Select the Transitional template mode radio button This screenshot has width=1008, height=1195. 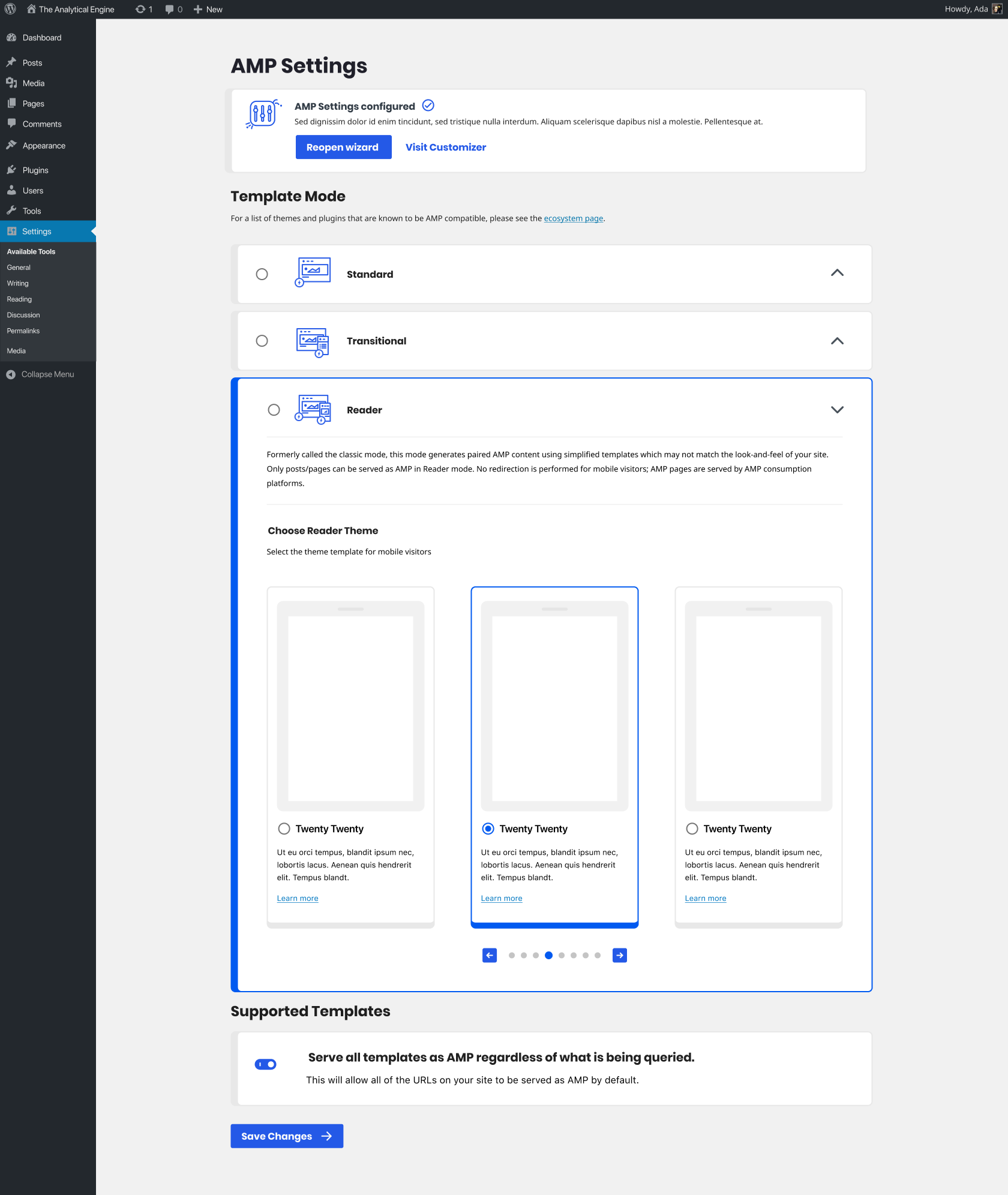262,341
